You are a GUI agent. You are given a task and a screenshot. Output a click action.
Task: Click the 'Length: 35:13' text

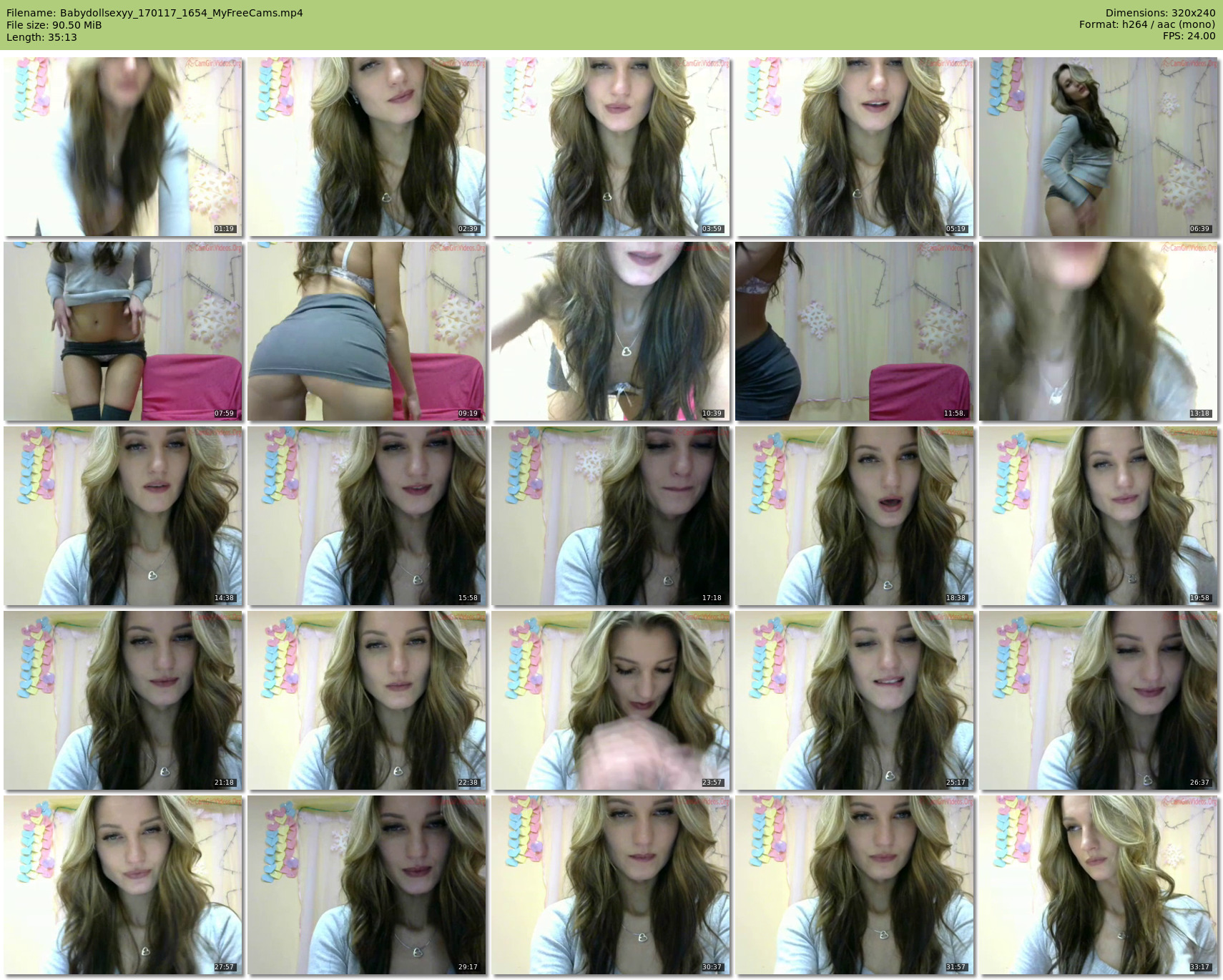[x=41, y=37]
